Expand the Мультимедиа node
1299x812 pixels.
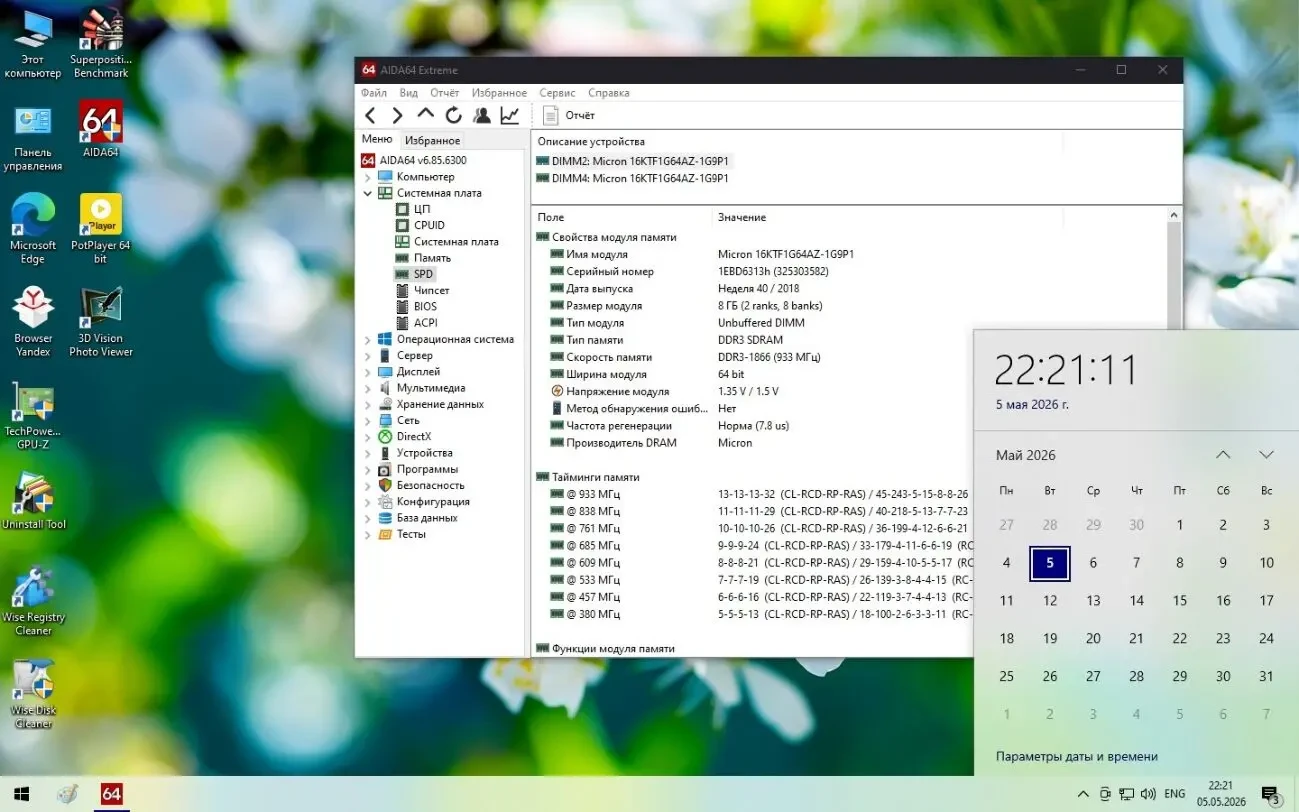[x=367, y=388]
